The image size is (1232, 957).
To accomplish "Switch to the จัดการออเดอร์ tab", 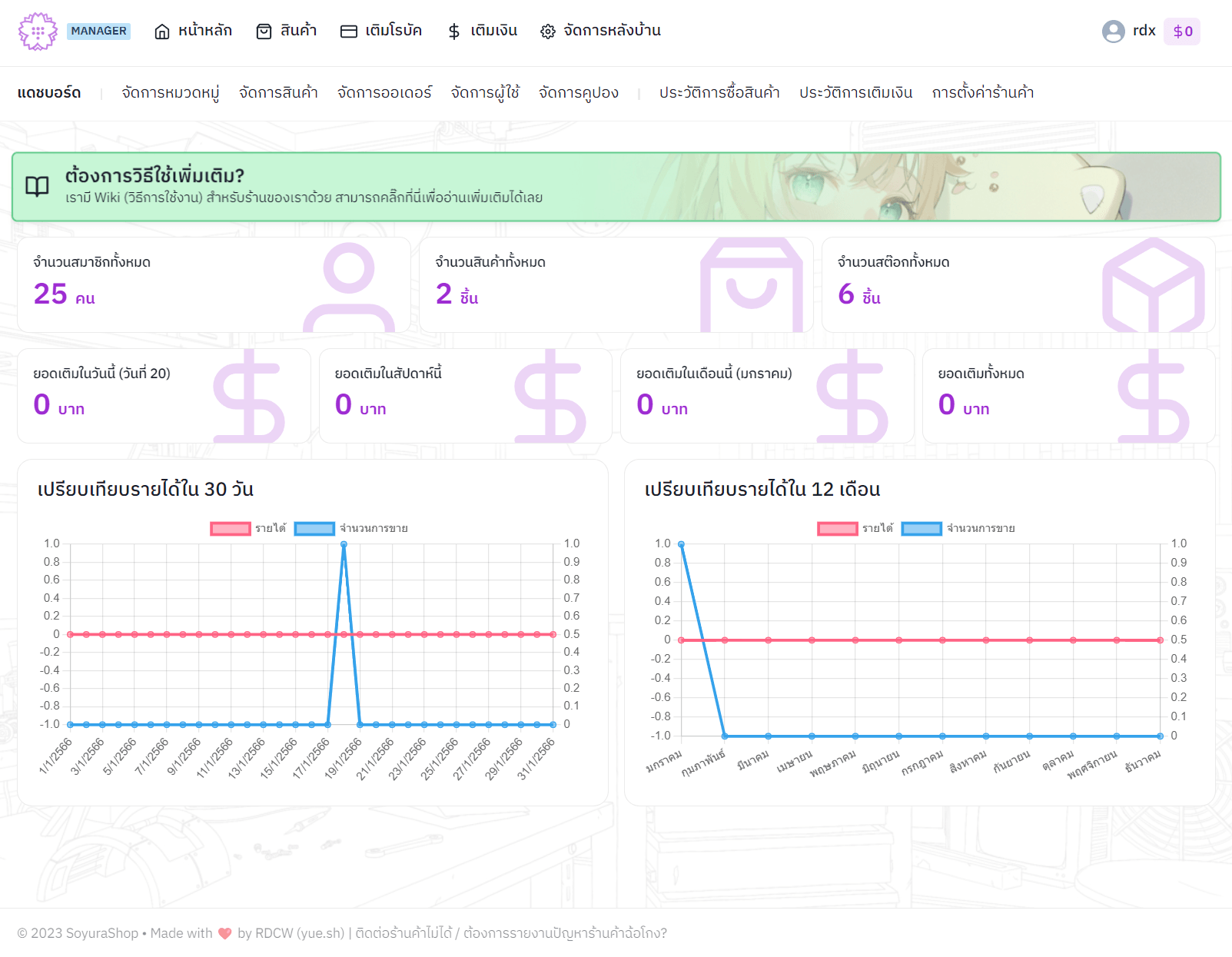I will [x=384, y=93].
